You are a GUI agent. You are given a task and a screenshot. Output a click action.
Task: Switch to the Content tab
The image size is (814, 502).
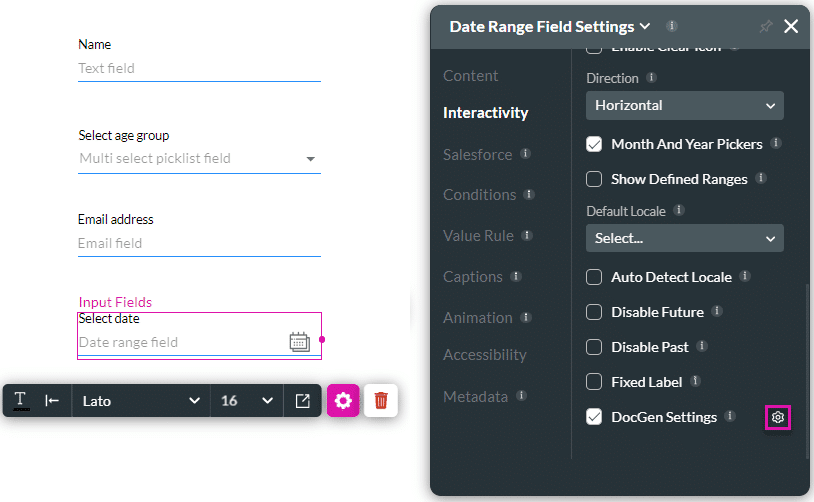(x=470, y=76)
